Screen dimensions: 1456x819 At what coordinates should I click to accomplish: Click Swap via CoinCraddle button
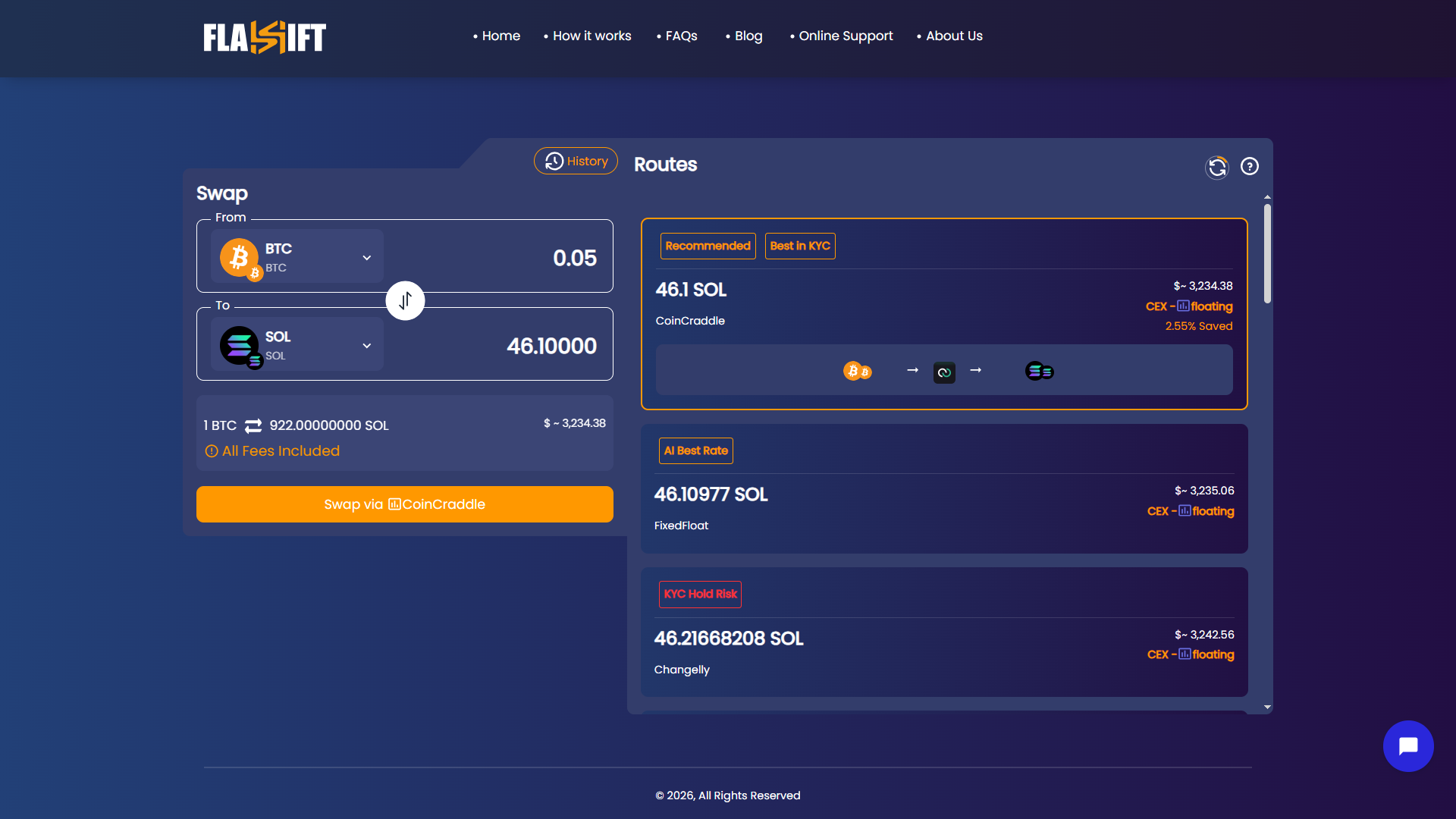point(405,504)
